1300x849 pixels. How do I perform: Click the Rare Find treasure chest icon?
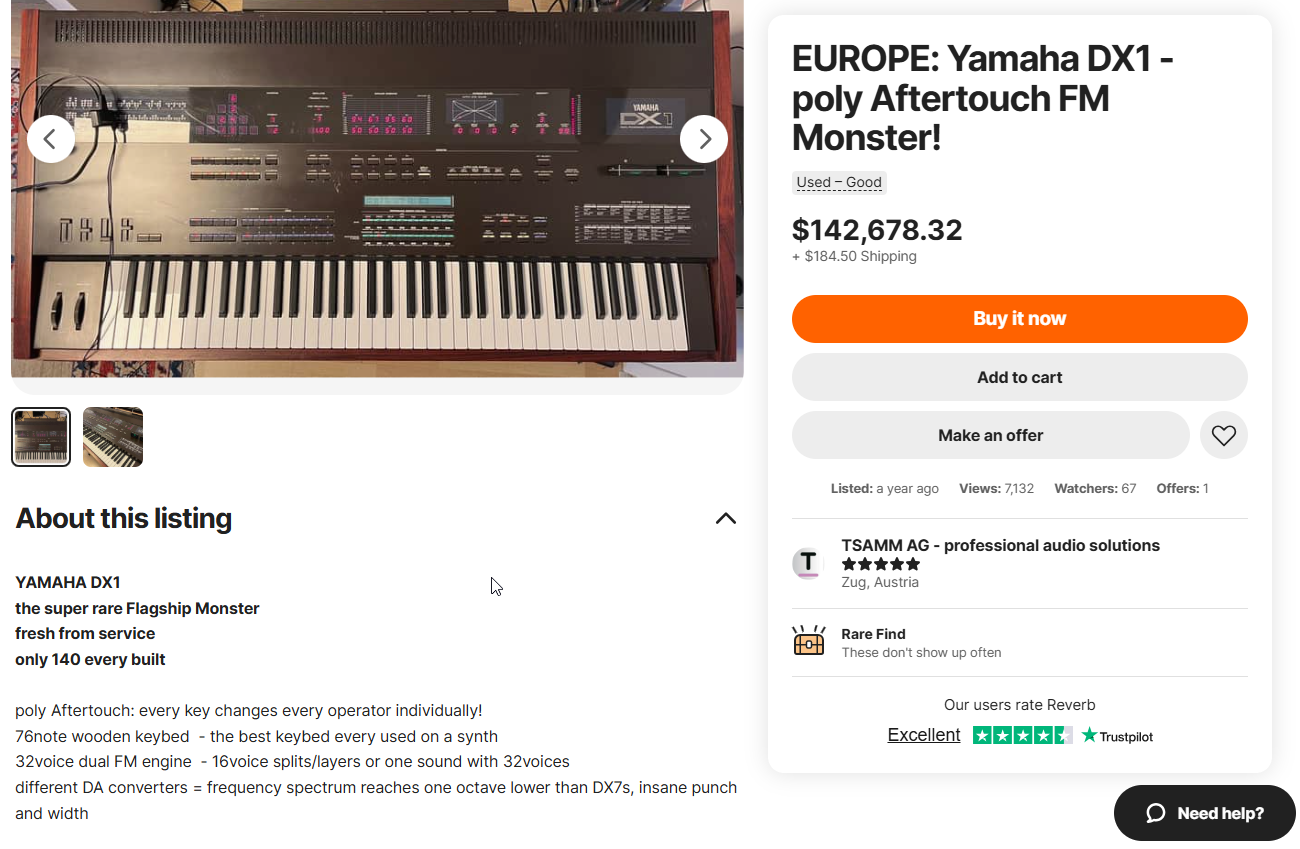(809, 642)
